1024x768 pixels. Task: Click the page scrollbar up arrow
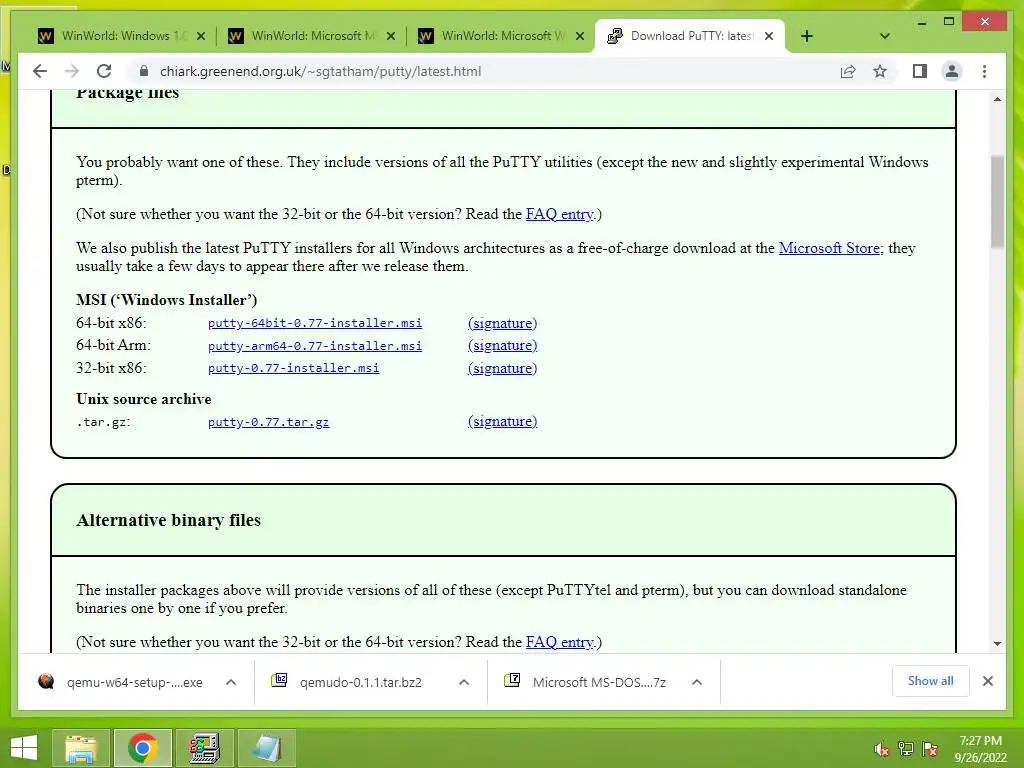(997, 99)
